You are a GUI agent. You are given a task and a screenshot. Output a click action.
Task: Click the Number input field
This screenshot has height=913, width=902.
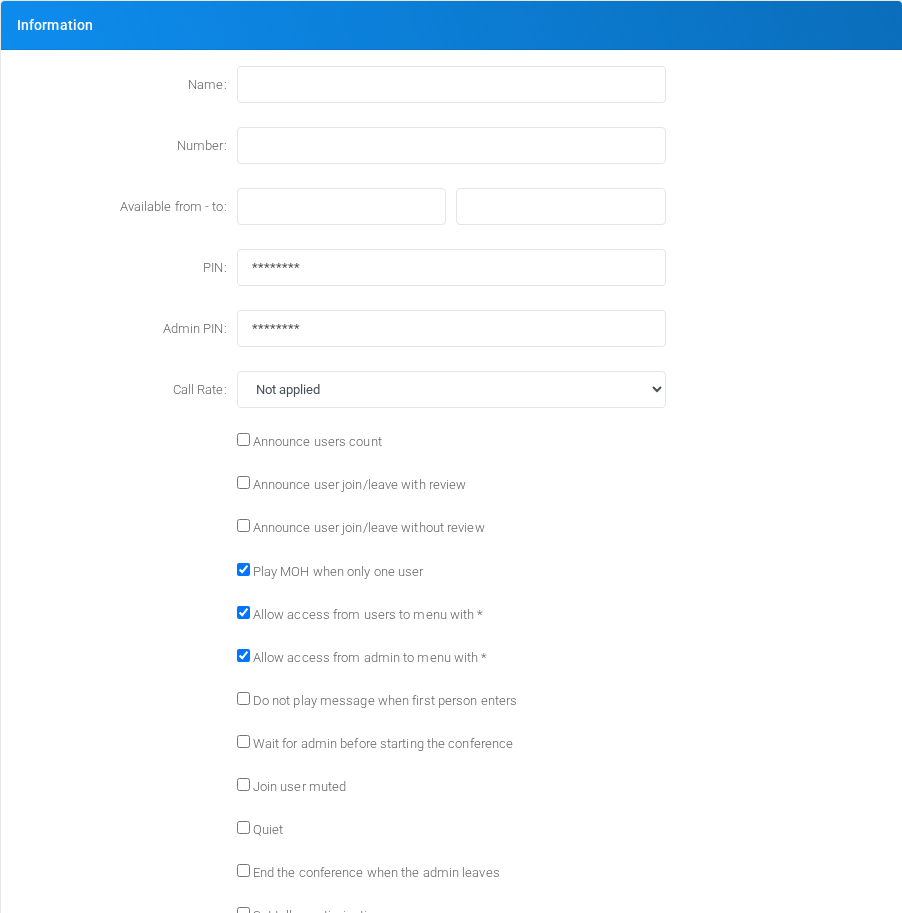click(x=451, y=146)
